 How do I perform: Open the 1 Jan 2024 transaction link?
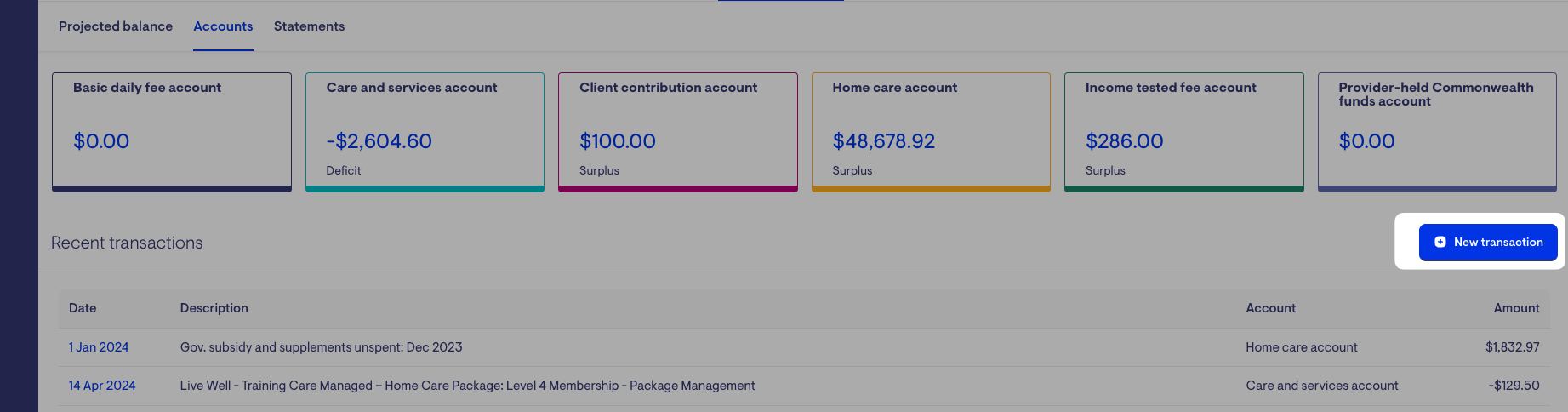click(x=99, y=347)
